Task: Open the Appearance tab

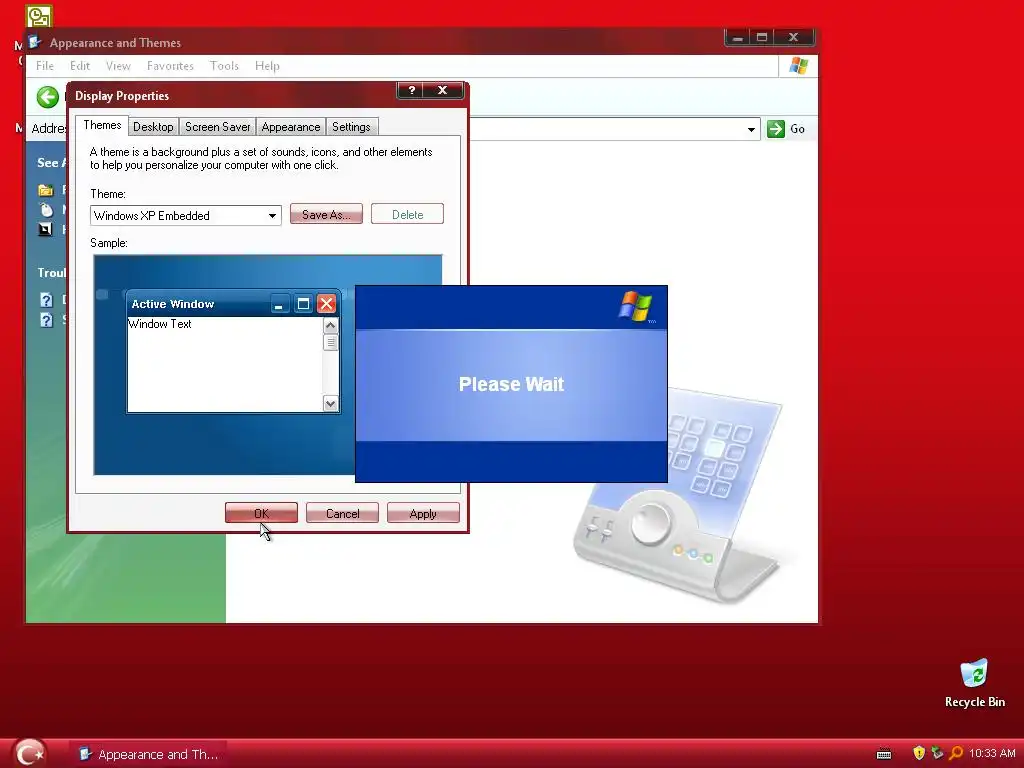Action: click(291, 127)
